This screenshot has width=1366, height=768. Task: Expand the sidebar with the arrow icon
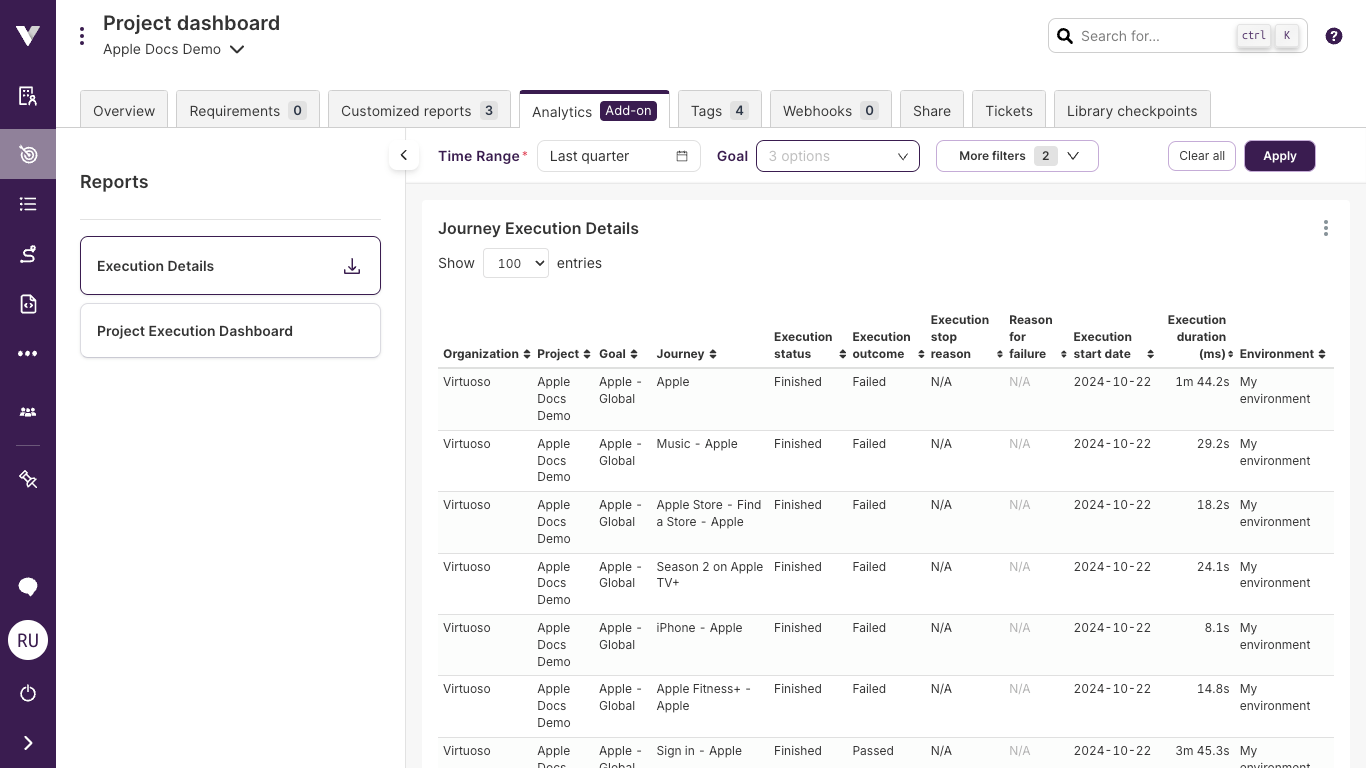click(x=28, y=743)
